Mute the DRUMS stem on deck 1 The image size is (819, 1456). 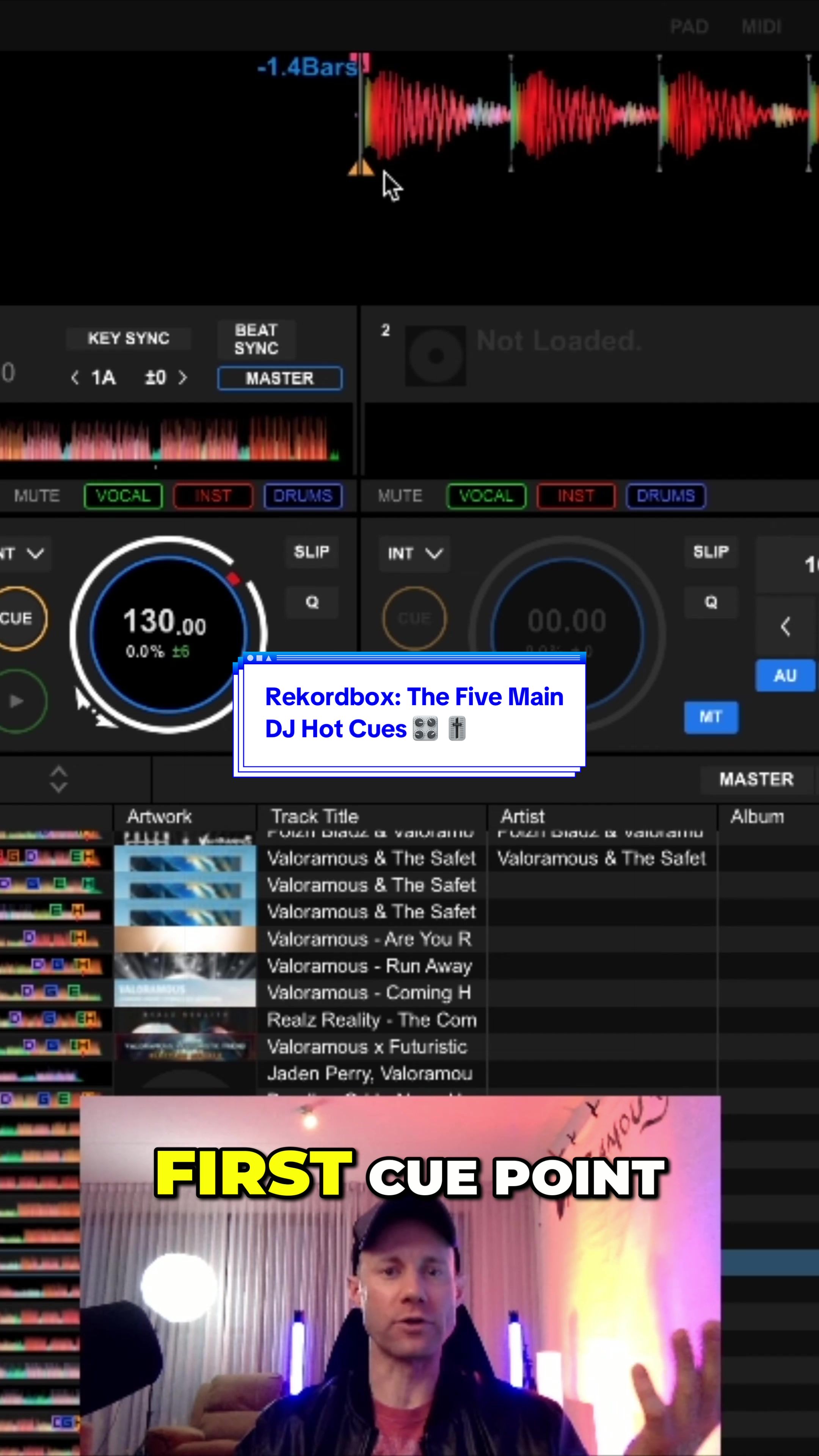(x=303, y=496)
